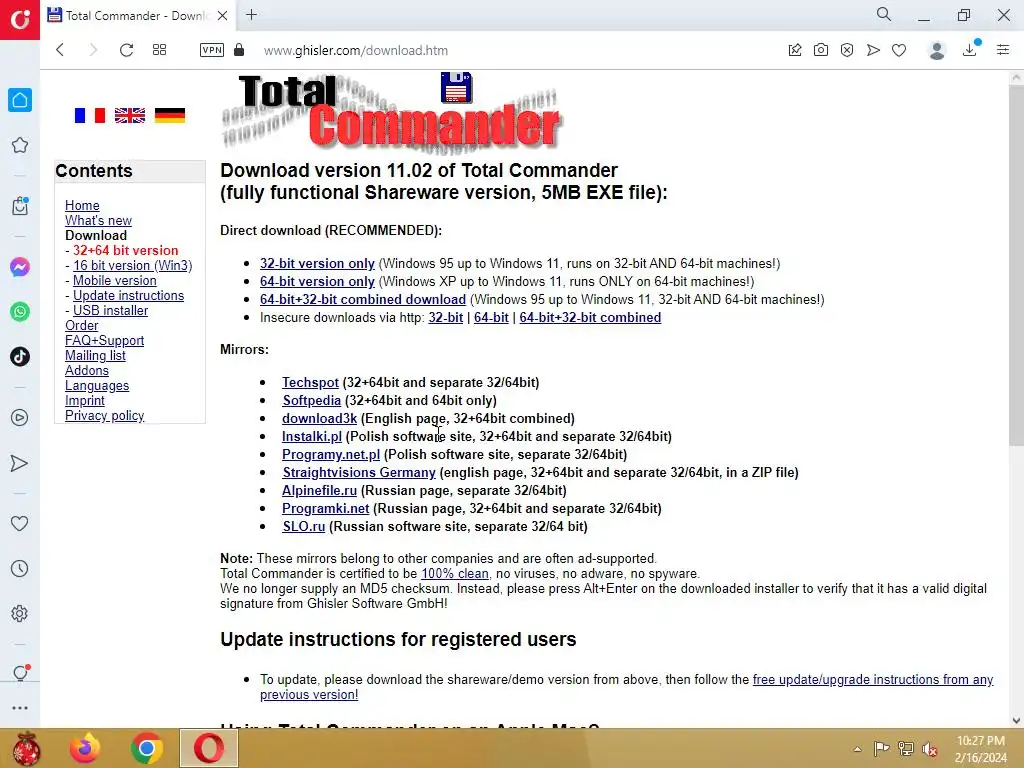This screenshot has height=768, width=1024.
Task: Download the 64-bit version only
Action: pos(317,281)
